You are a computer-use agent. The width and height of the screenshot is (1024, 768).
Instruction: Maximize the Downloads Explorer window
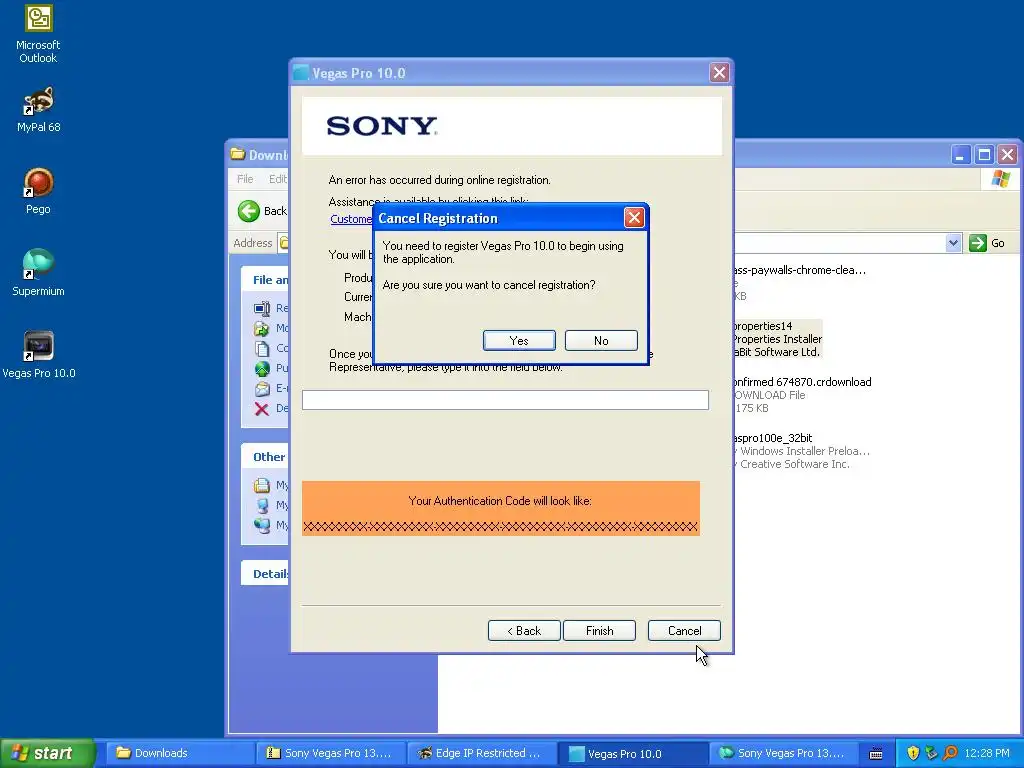point(984,155)
